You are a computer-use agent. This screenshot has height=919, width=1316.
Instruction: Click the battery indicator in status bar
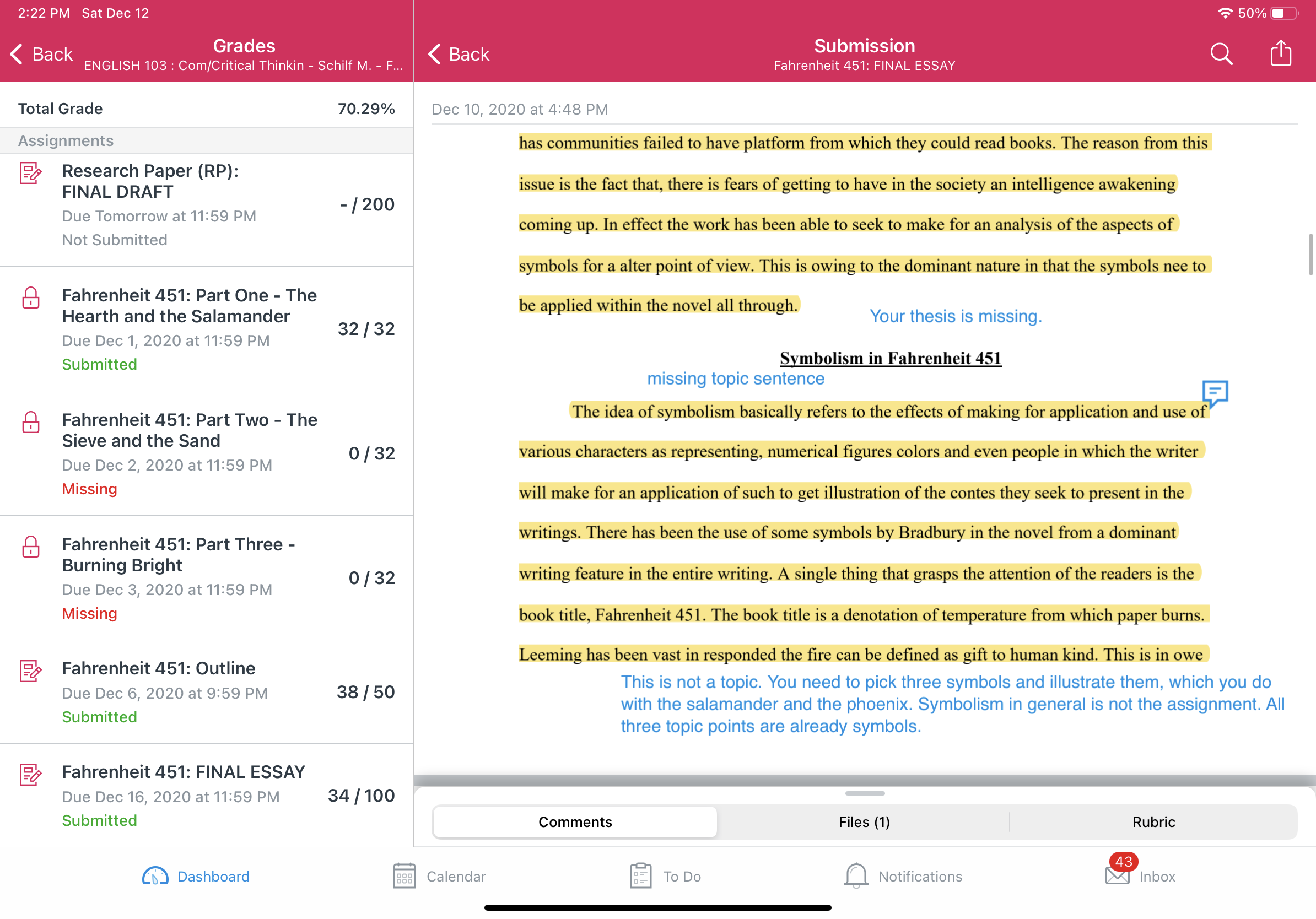click(x=1285, y=13)
